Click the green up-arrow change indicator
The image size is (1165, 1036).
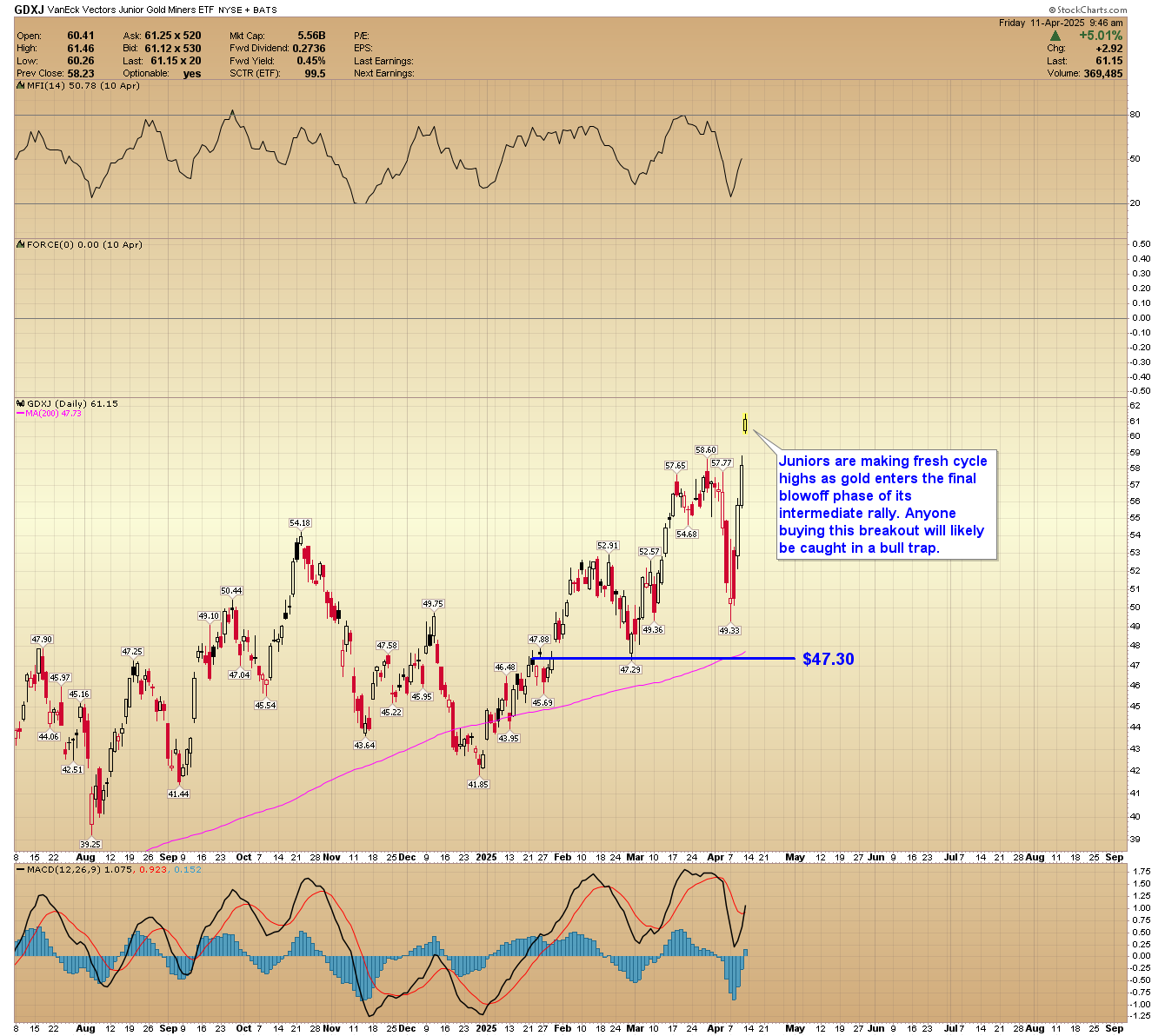[x=1055, y=37]
